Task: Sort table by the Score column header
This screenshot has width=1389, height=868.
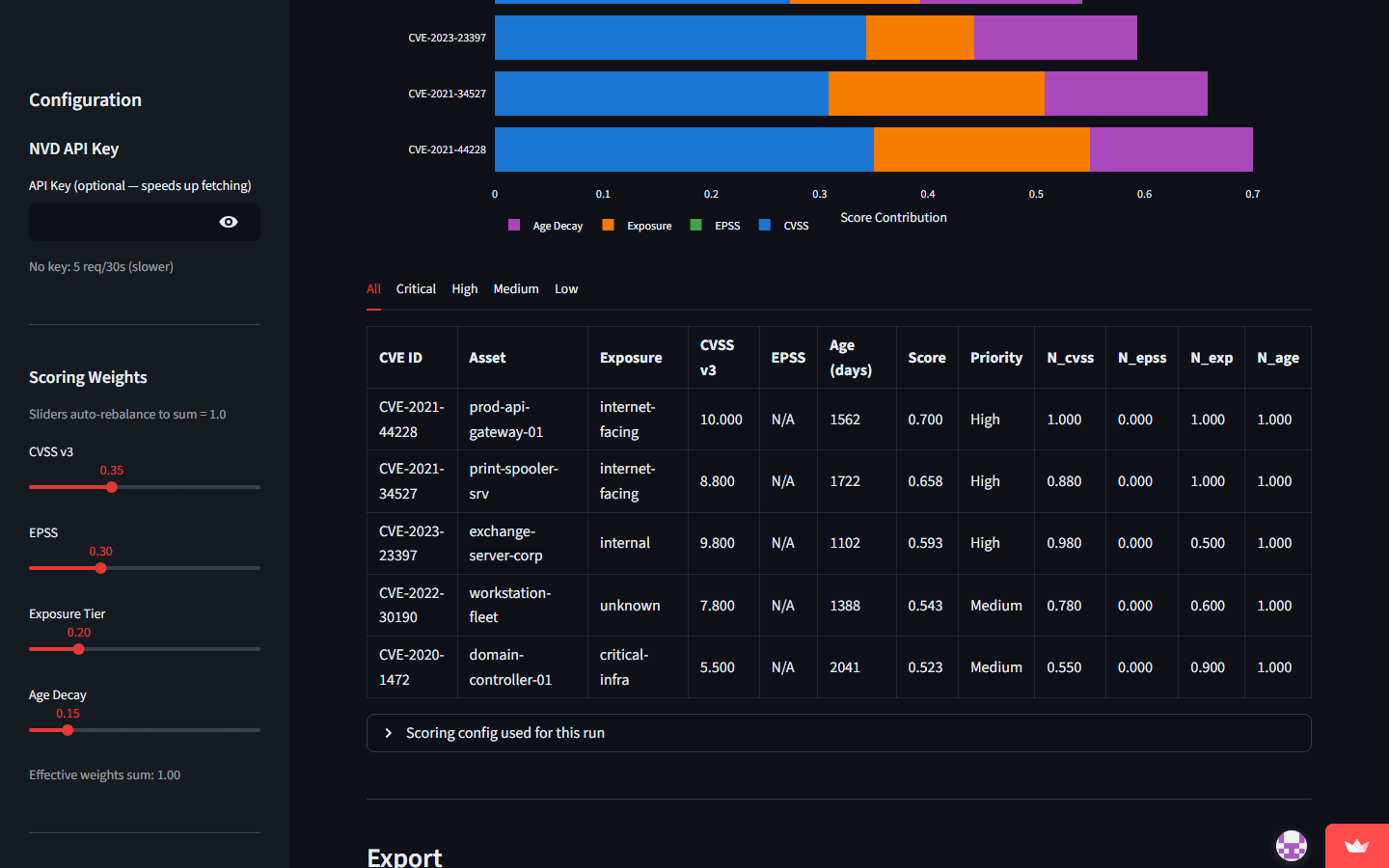Action: click(x=926, y=358)
